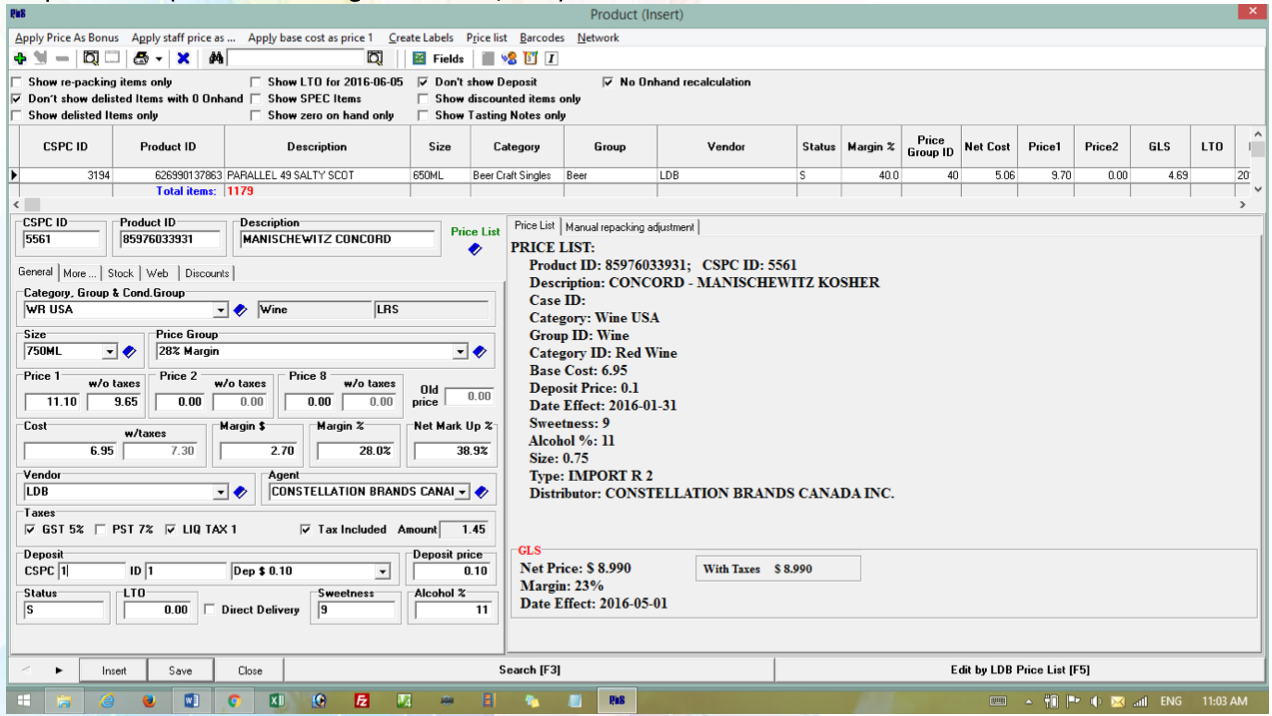Click the italic I toolbar icon
Screen dimensions: 1272x716
coord(551,59)
